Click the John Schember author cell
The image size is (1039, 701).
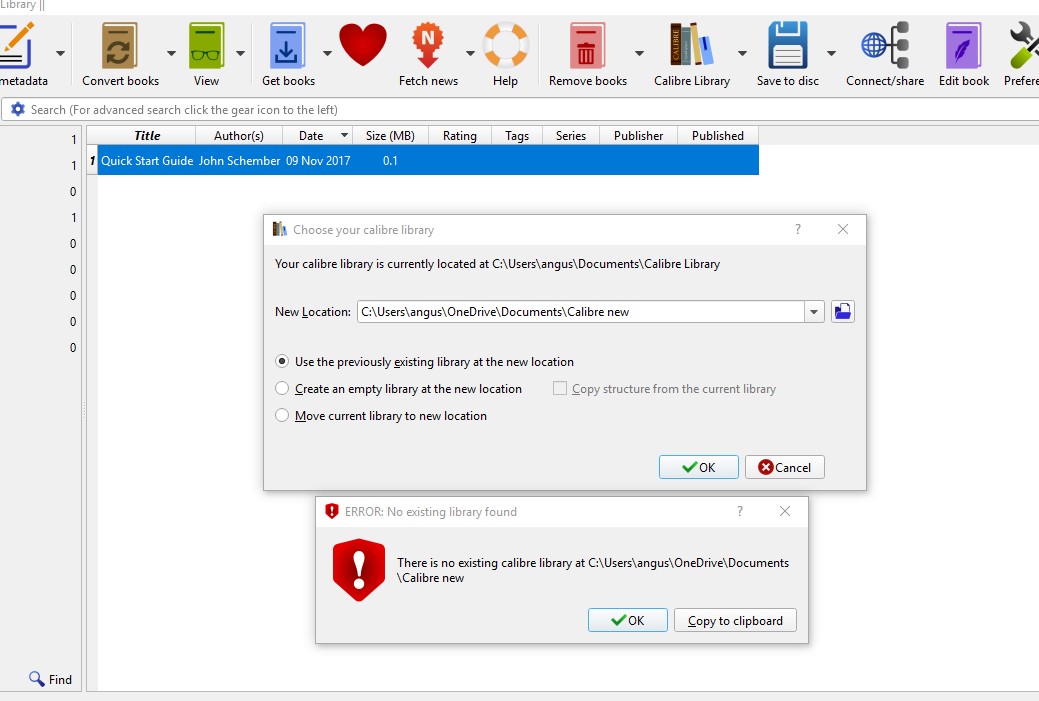click(239, 160)
